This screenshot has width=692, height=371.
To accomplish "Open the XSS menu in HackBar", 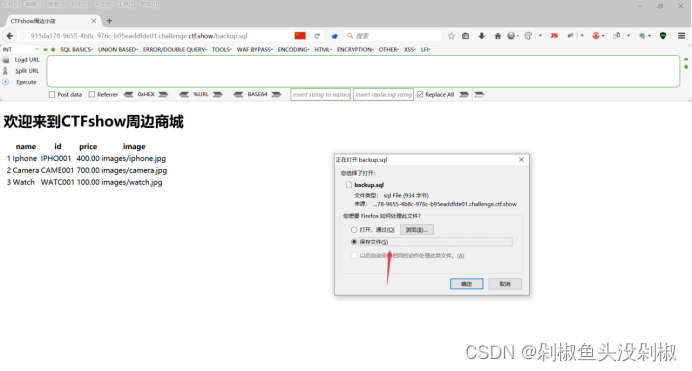I will pyautogui.click(x=410, y=49).
